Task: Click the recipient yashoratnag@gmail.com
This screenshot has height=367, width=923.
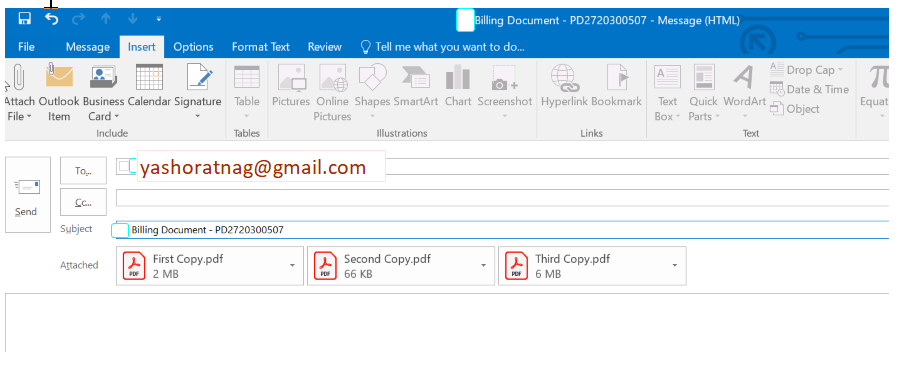Action: tap(254, 168)
